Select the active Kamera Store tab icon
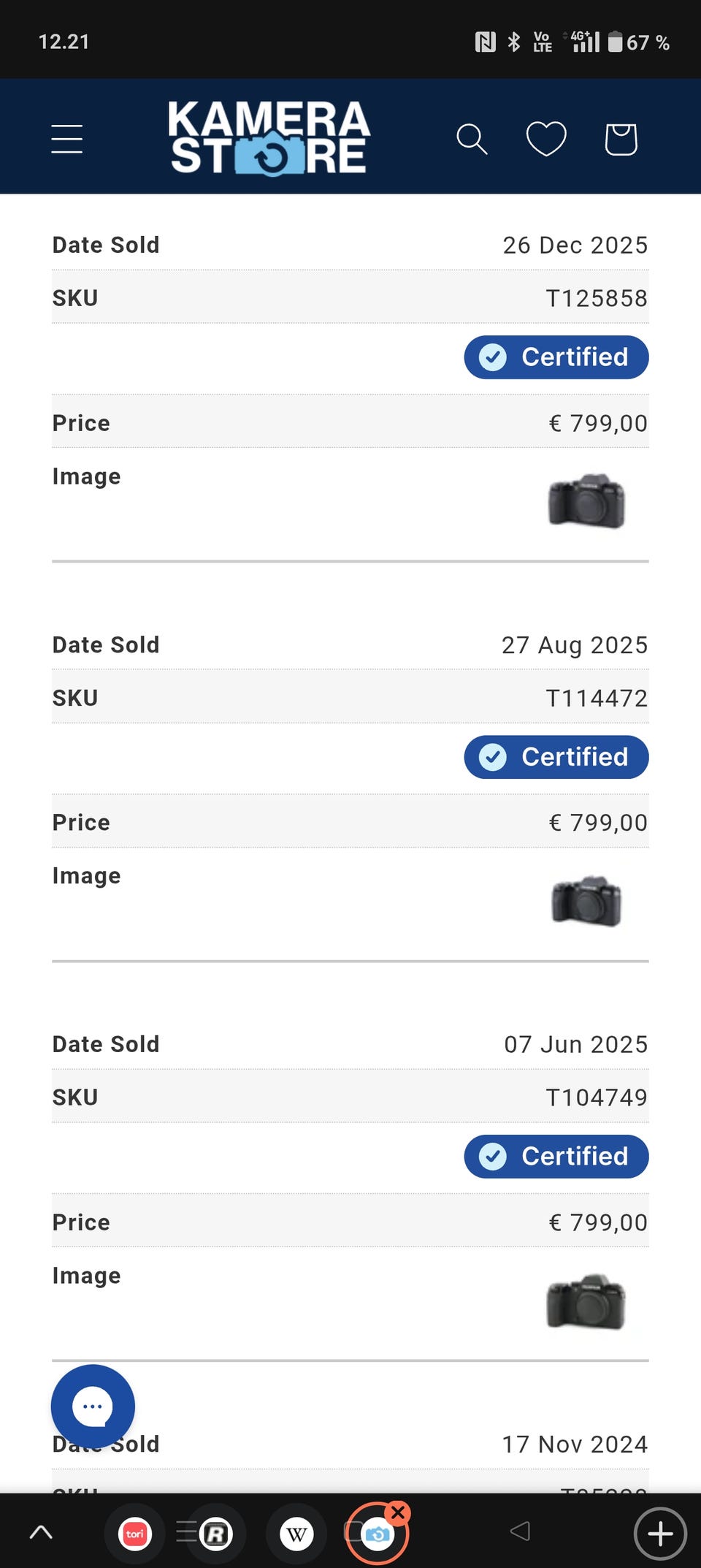This screenshot has width=701, height=1568. click(375, 1536)
